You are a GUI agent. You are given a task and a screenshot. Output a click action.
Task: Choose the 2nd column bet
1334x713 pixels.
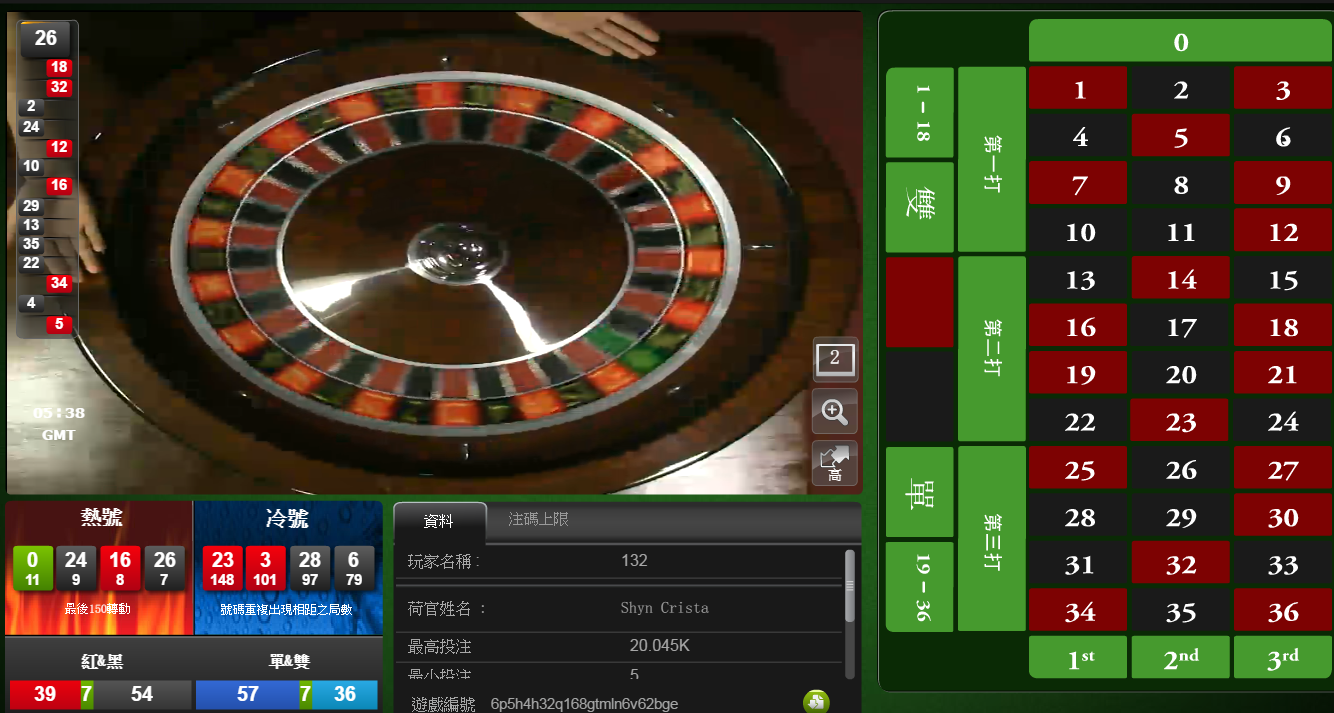[x=1181, y=657]
